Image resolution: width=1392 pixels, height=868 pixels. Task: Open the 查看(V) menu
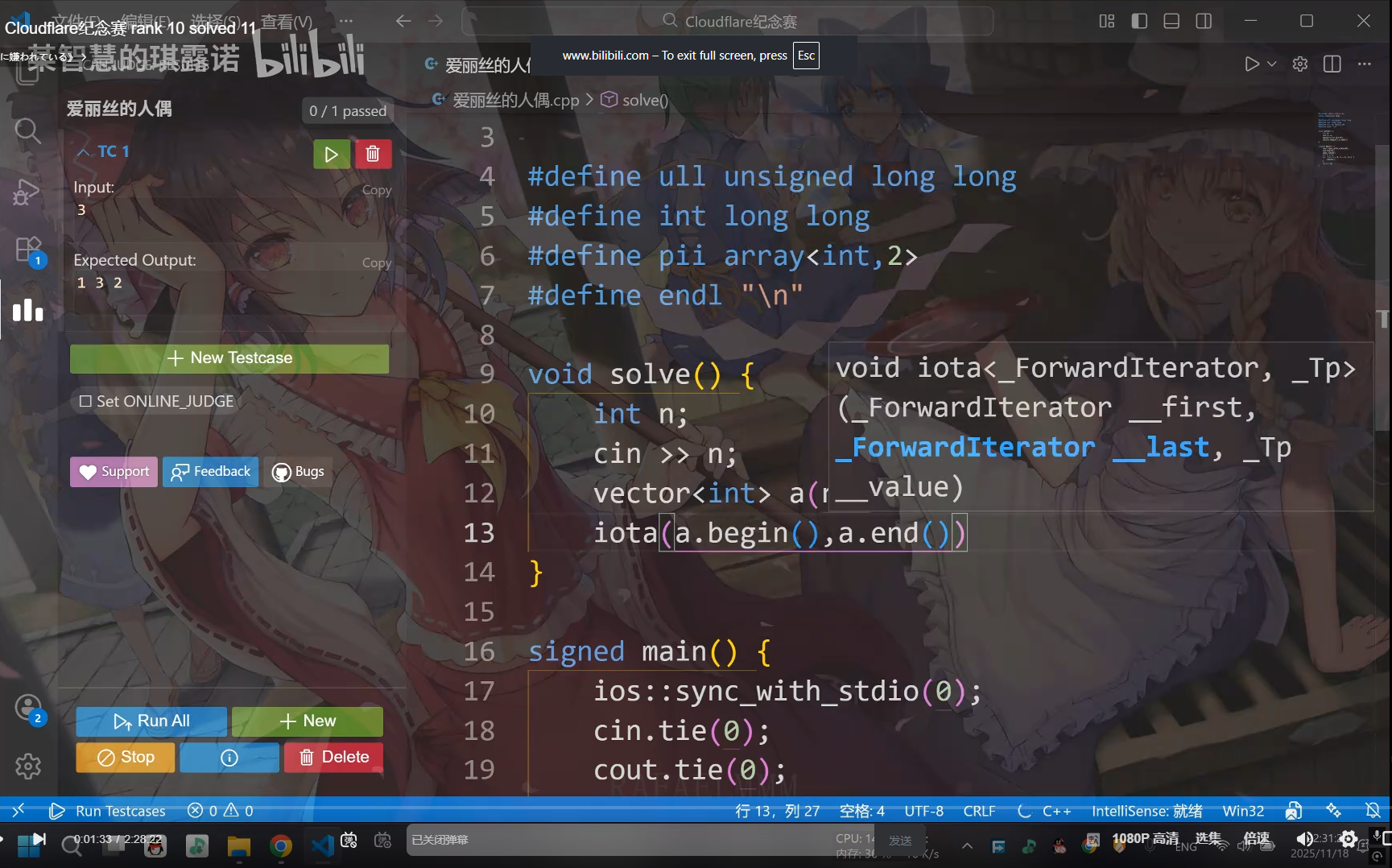(x=286, y=21)
